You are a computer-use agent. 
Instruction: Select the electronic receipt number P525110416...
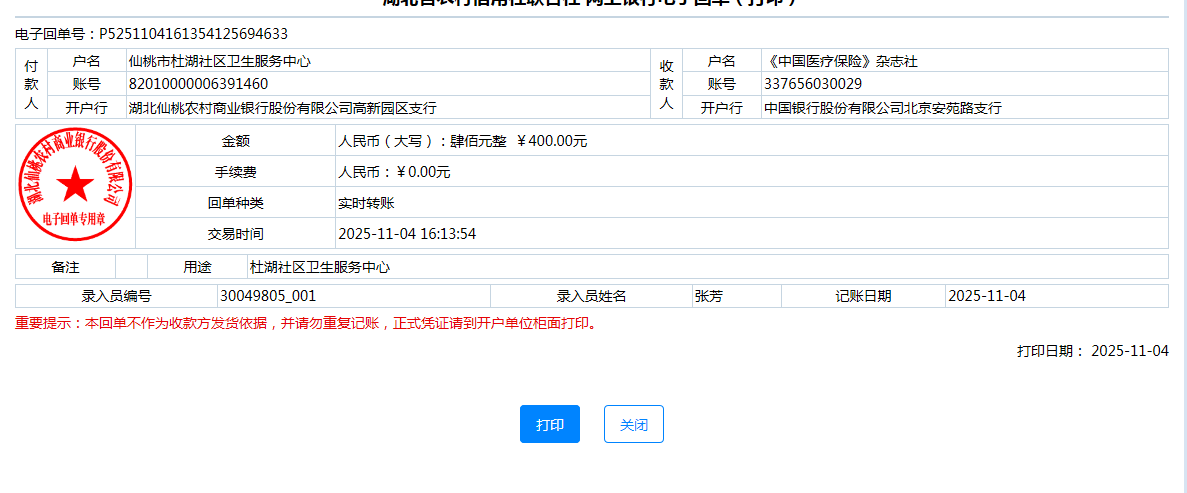193,34
